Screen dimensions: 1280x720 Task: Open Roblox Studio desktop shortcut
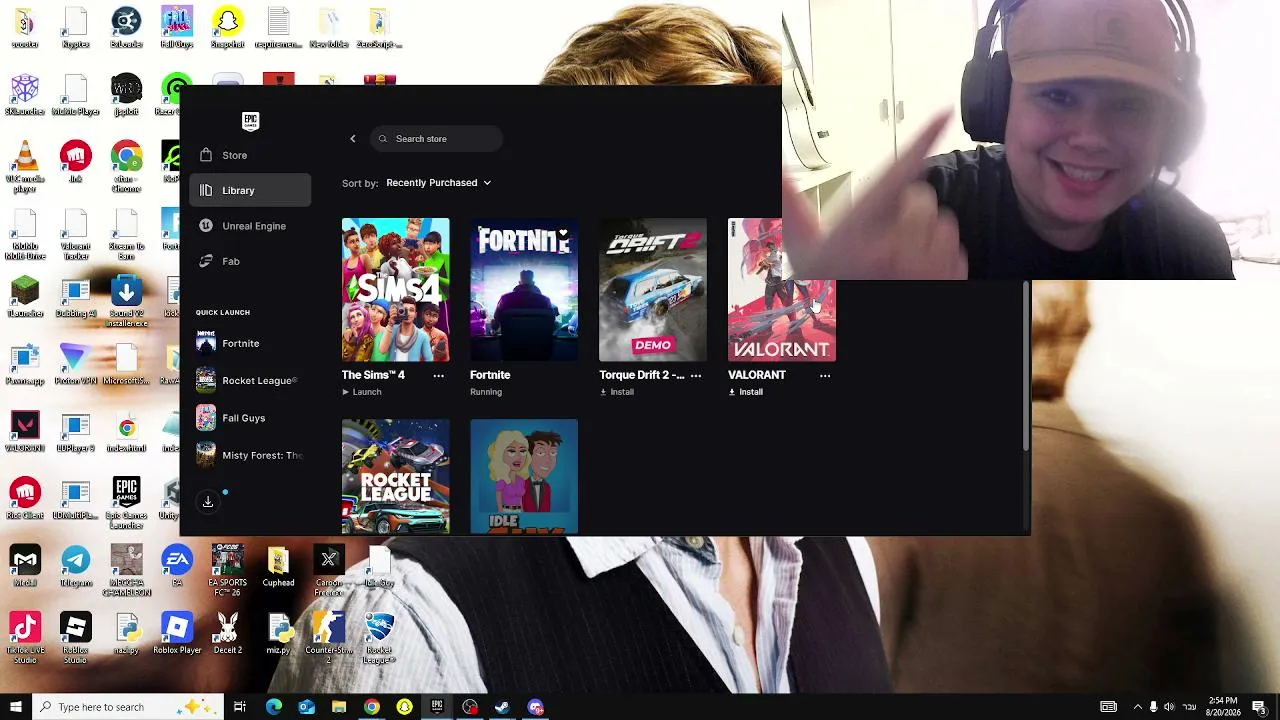pos(76,637)
